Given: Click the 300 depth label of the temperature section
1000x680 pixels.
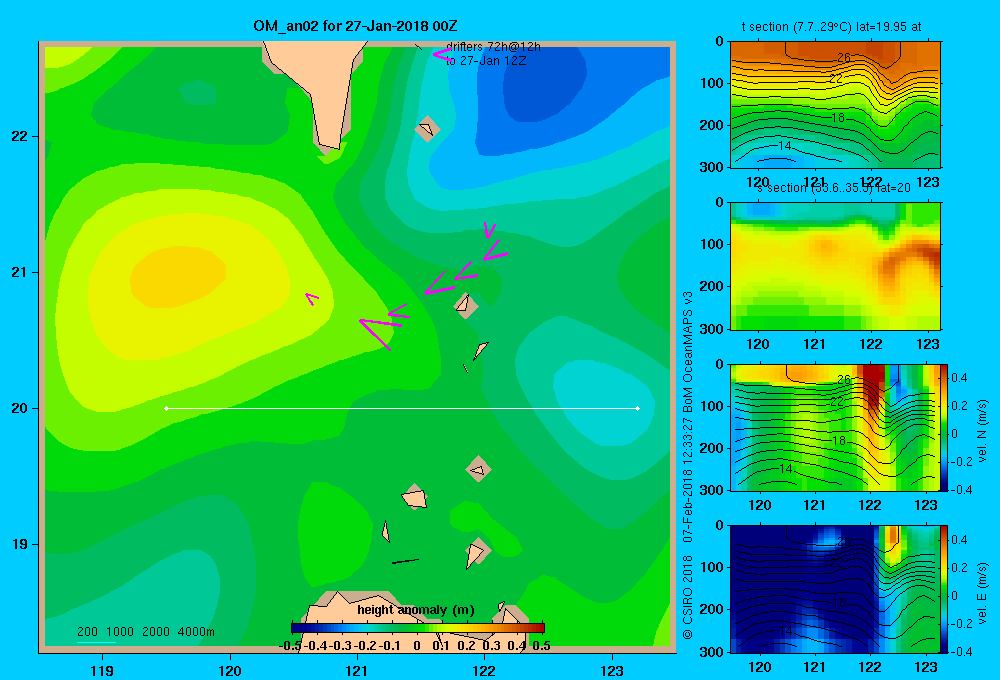Looking at the screenshot, I should pos(711,167).
